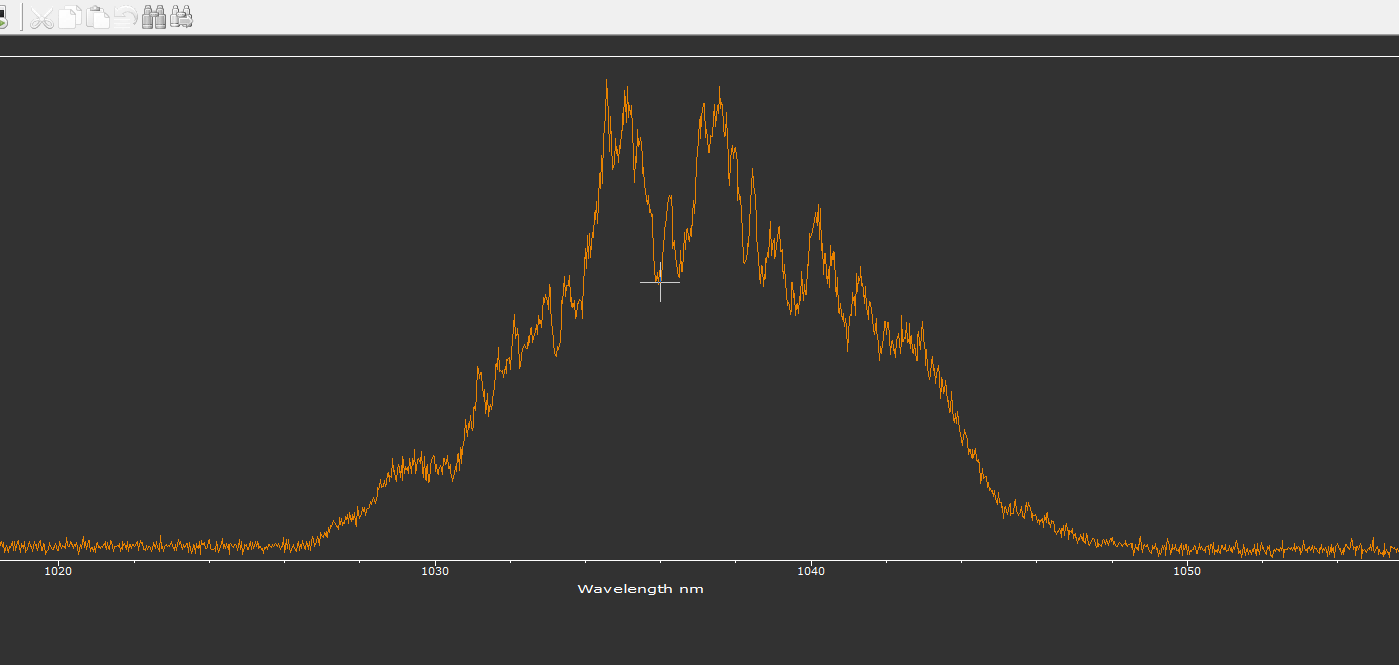The width and height of the screenshot is (1399, 665).
Task: Click the Paste clipboard icon
Action: point(97,17)
